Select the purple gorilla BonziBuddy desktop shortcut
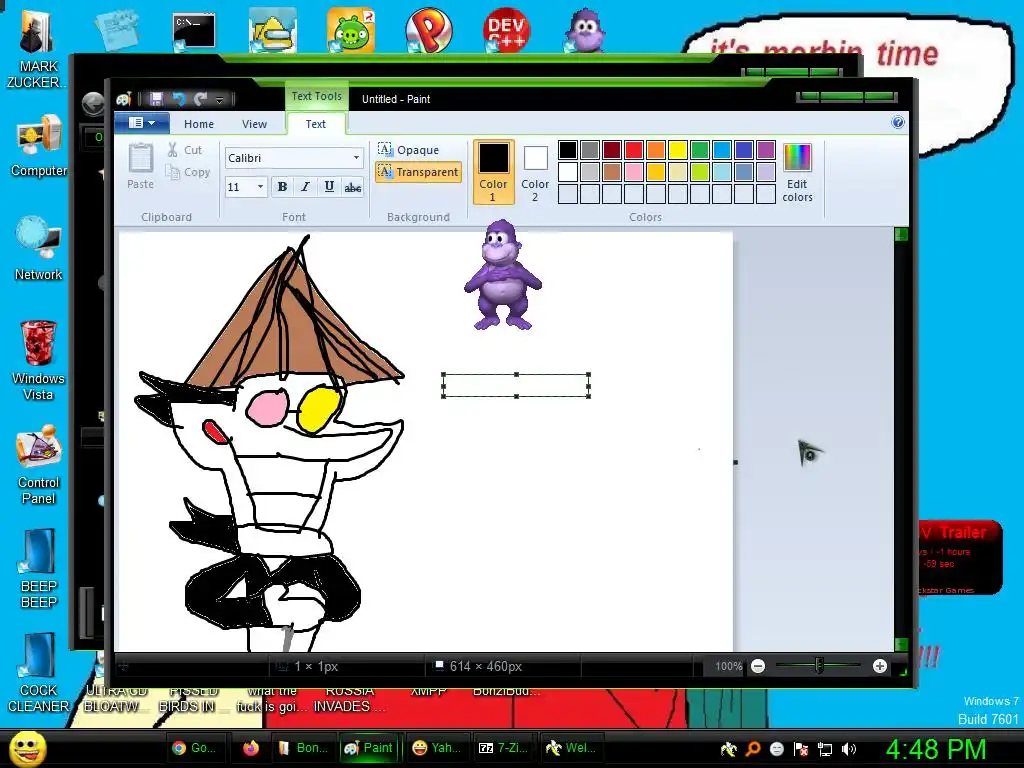The width and height of the screenshot is (1024, 768). pyautogui.click(x=585, y=31)
